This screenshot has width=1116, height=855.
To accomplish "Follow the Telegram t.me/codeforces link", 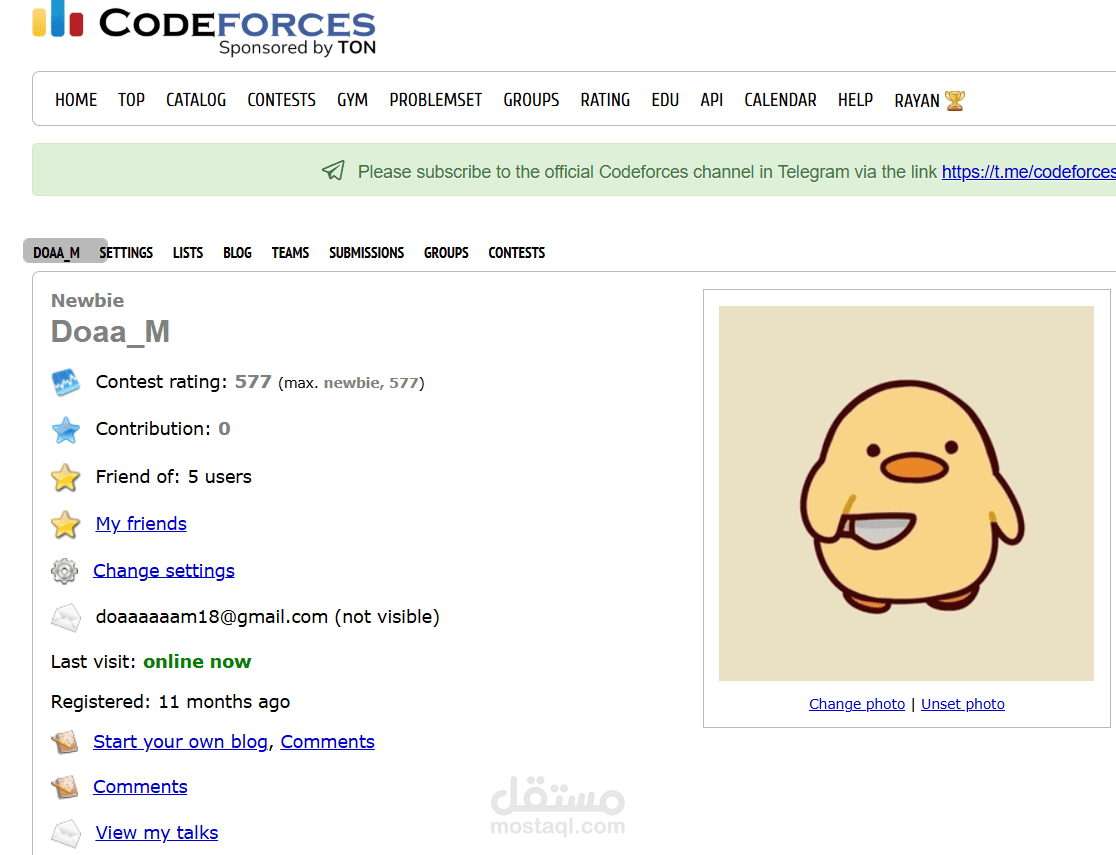I will click(x=1028, y=172).
